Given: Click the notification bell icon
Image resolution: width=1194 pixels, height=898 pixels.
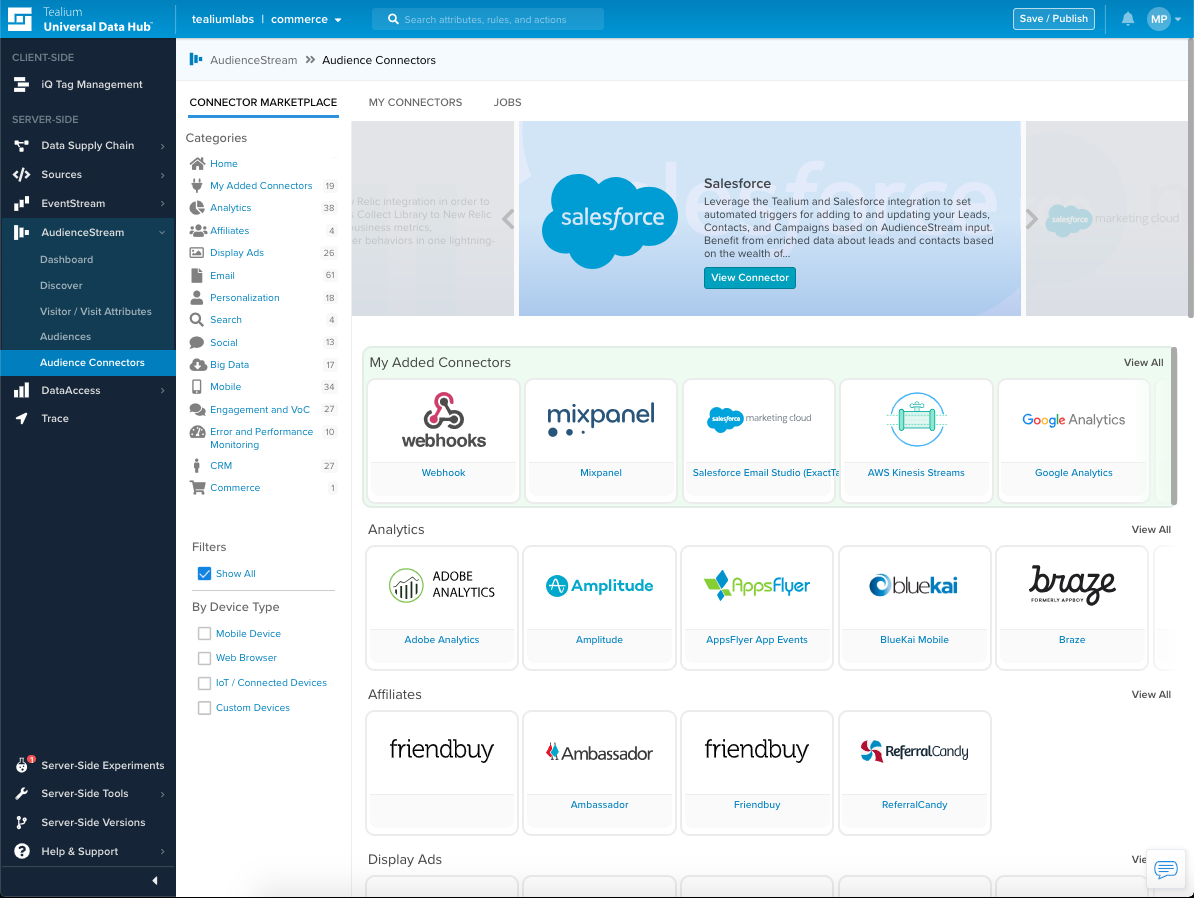Looking at the screenshot, I should pyautogui.click(x=1128, y=19).
